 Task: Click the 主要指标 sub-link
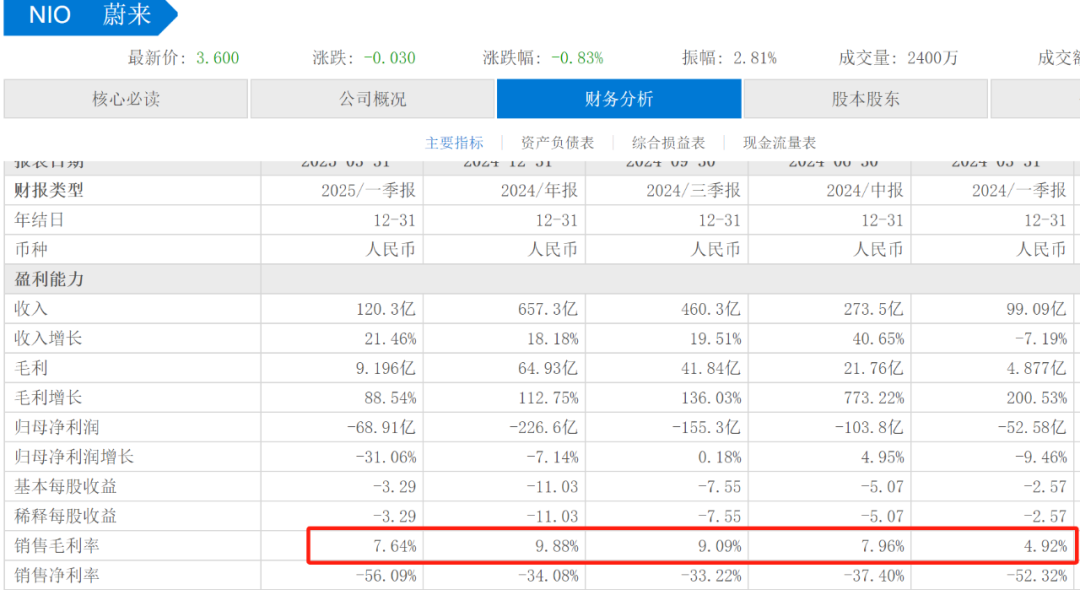click(x=454, y=143)
